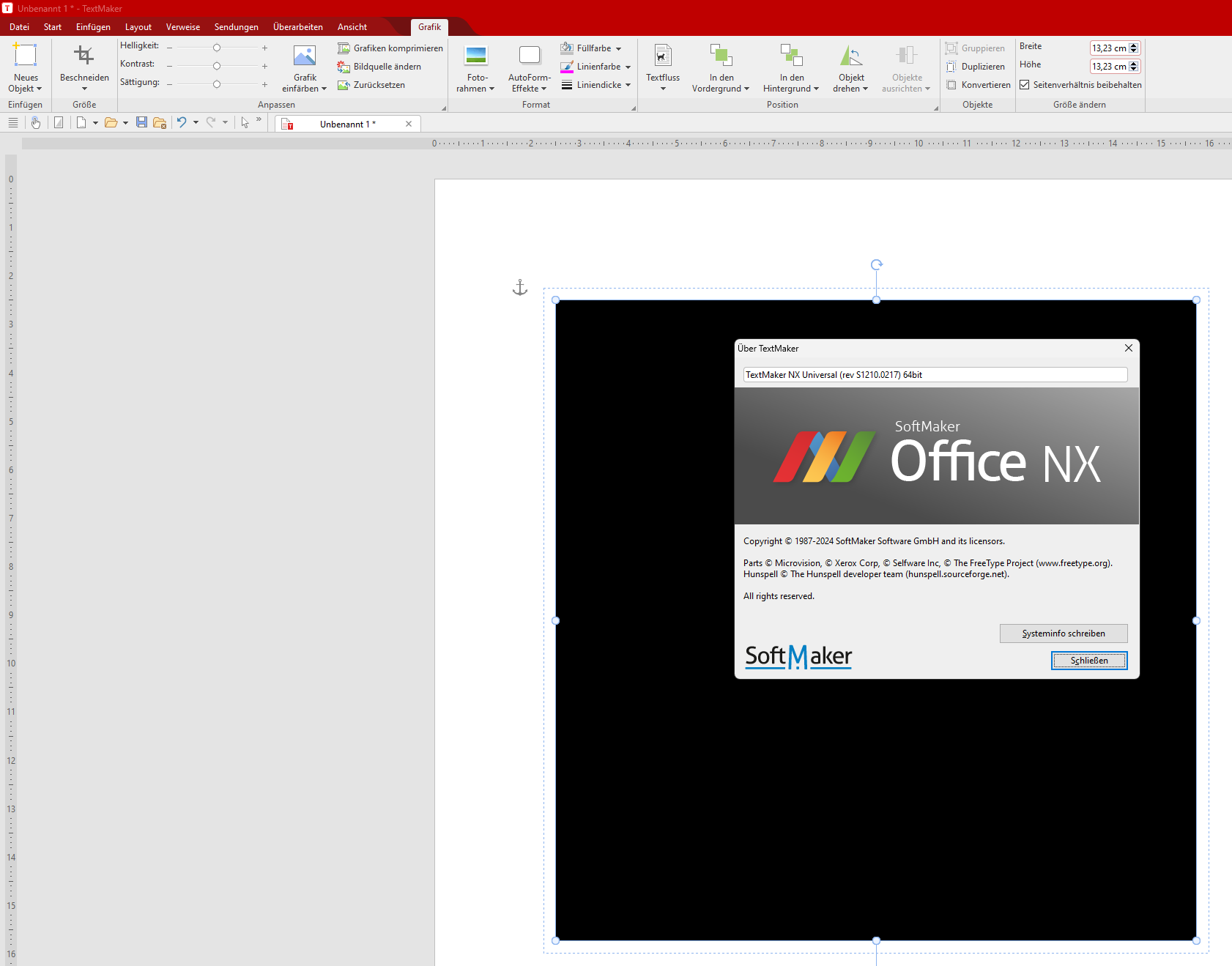Click the open folder icon in quick toolbar
The height and width of the screenshot is (966, 1232).
click(x=111, y=123)
